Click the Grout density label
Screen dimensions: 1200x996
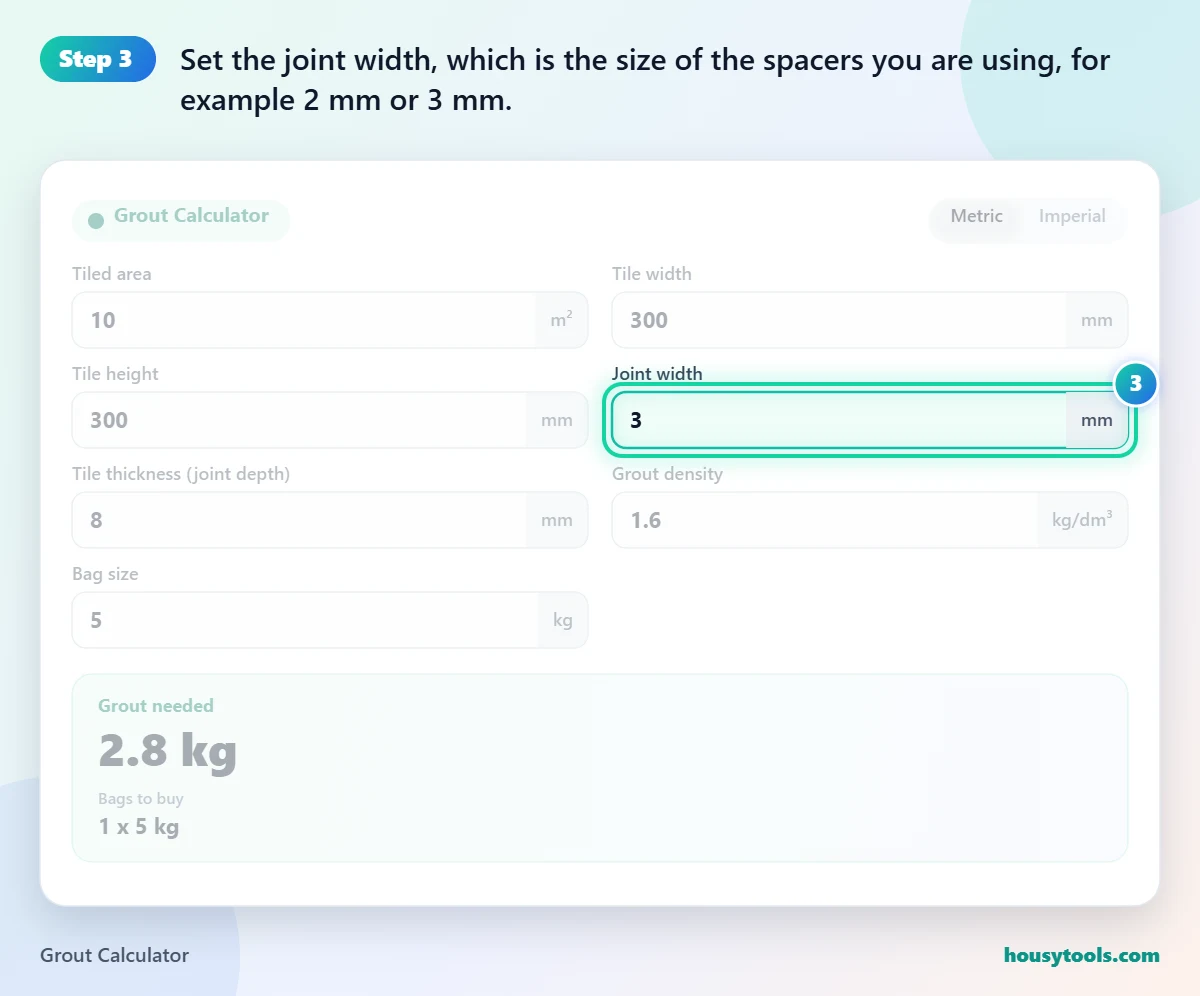click(x=667, y=474)
